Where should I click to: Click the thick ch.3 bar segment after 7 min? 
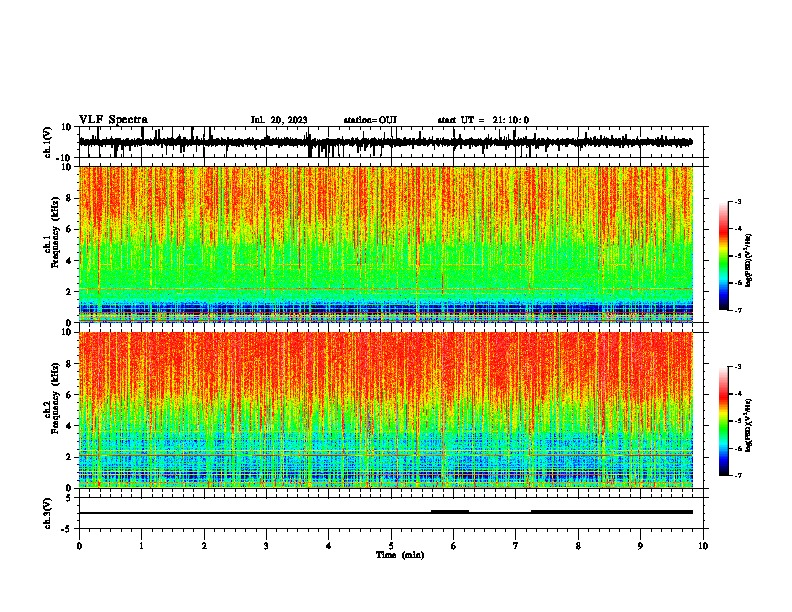click(x=612, y=512)
